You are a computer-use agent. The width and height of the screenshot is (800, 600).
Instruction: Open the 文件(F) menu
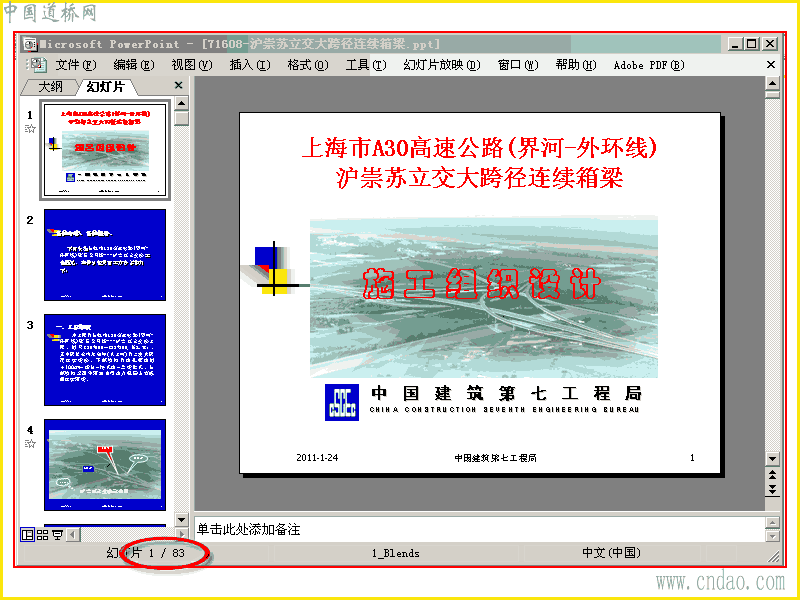click(x=76, y=65)
